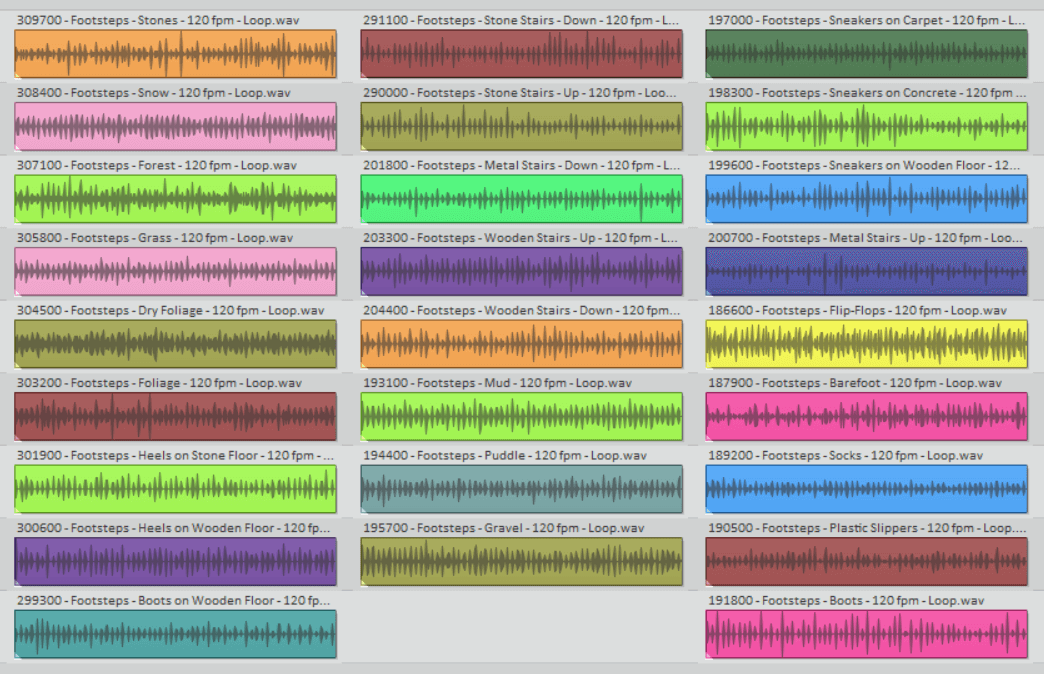Select the Forest footsteps audio clip
Viewport: 1044px width, 674px height.
[x=175, y=199]
